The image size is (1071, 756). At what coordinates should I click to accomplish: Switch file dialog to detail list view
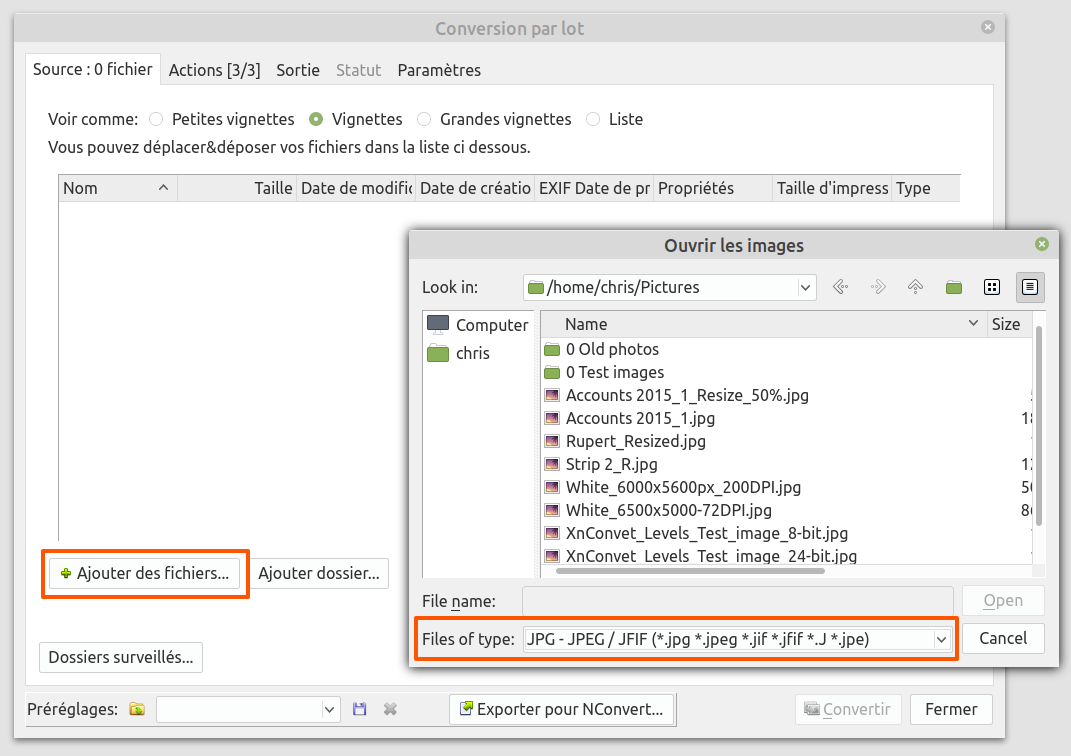[x=1030, y=287]
